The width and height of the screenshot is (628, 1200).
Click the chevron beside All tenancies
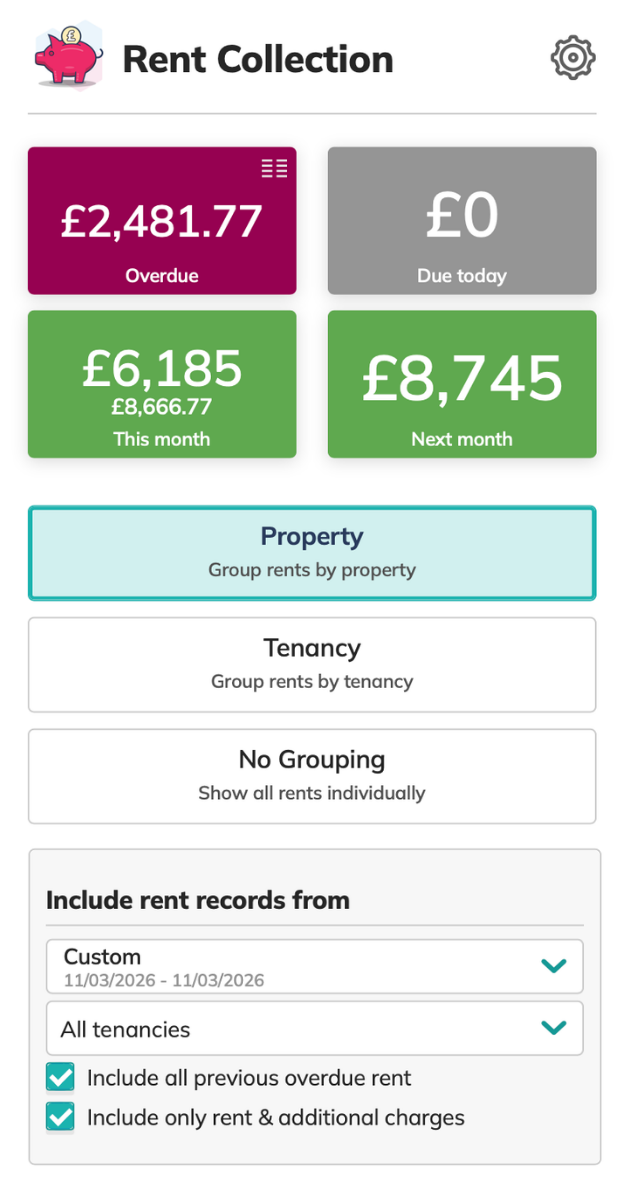[x=553, y=1028]
